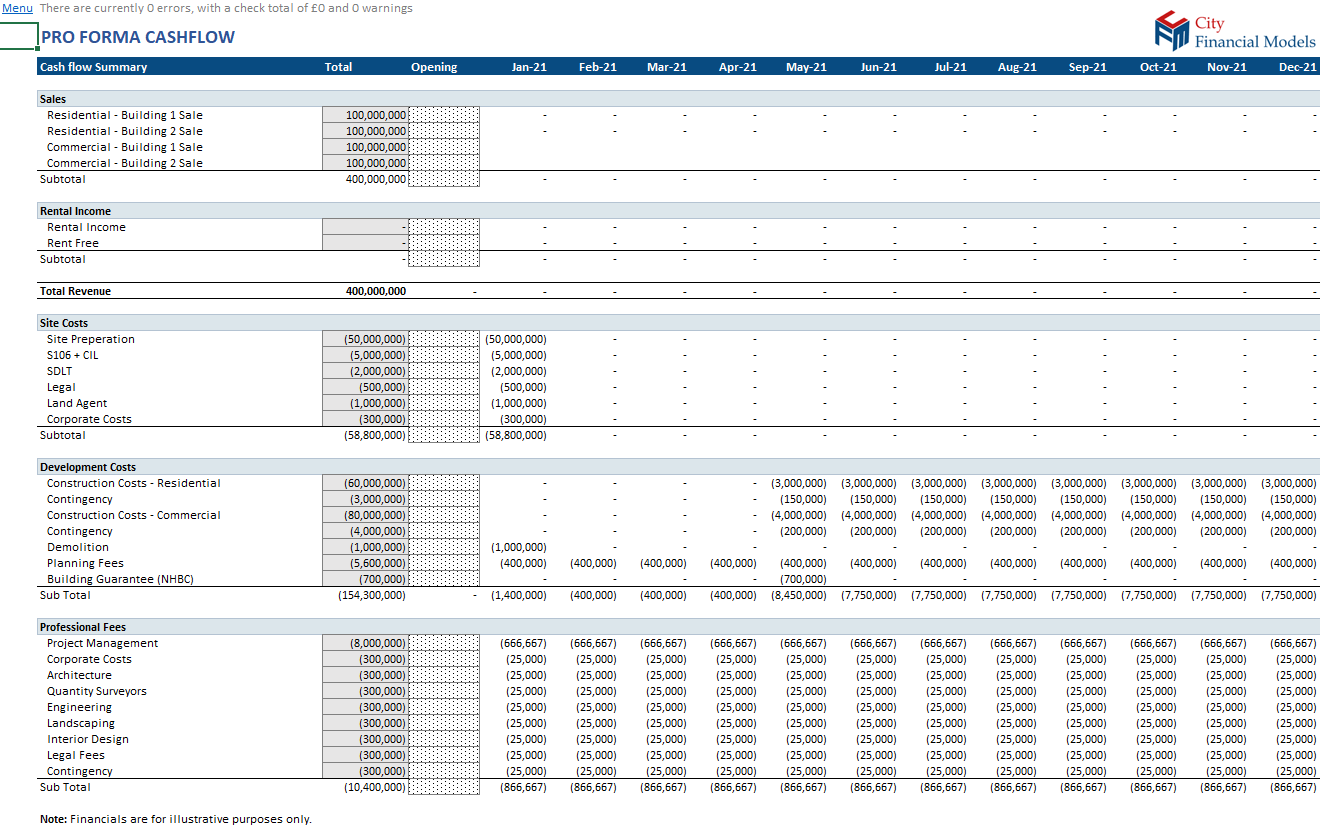Viewport: 1328px width, 829px height.
Task: Select the Rent Free row label
Action: click(73, 243)
